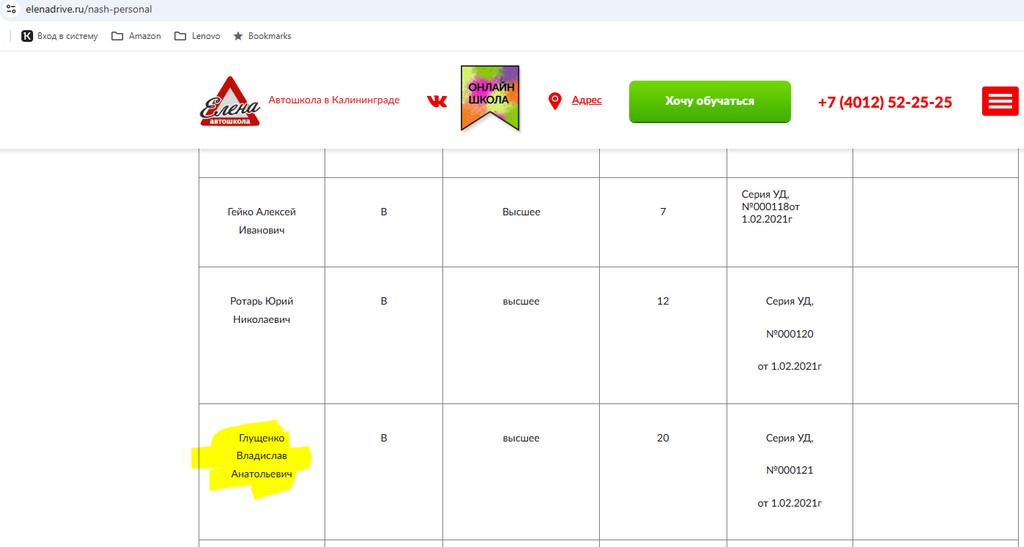This screenshot has height=547, width=1024.
Task: Click certificate number №000121 cell
Action: click(x=789, y=470)
